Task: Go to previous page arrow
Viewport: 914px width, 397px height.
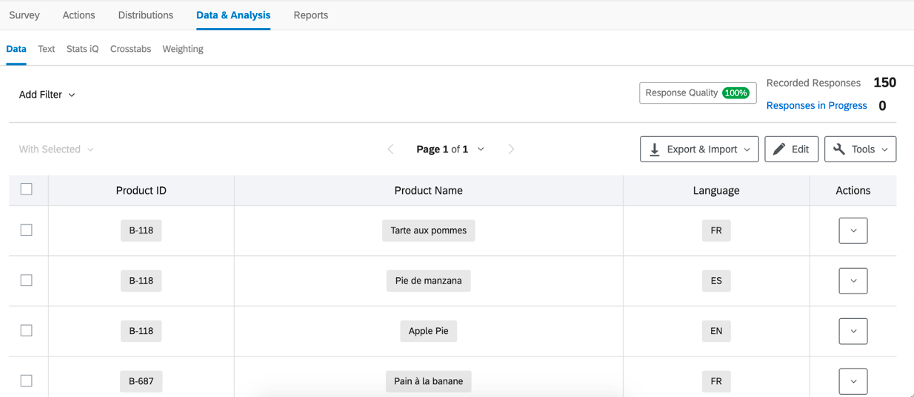Action: pyautogui.click(x=391, y=149)
